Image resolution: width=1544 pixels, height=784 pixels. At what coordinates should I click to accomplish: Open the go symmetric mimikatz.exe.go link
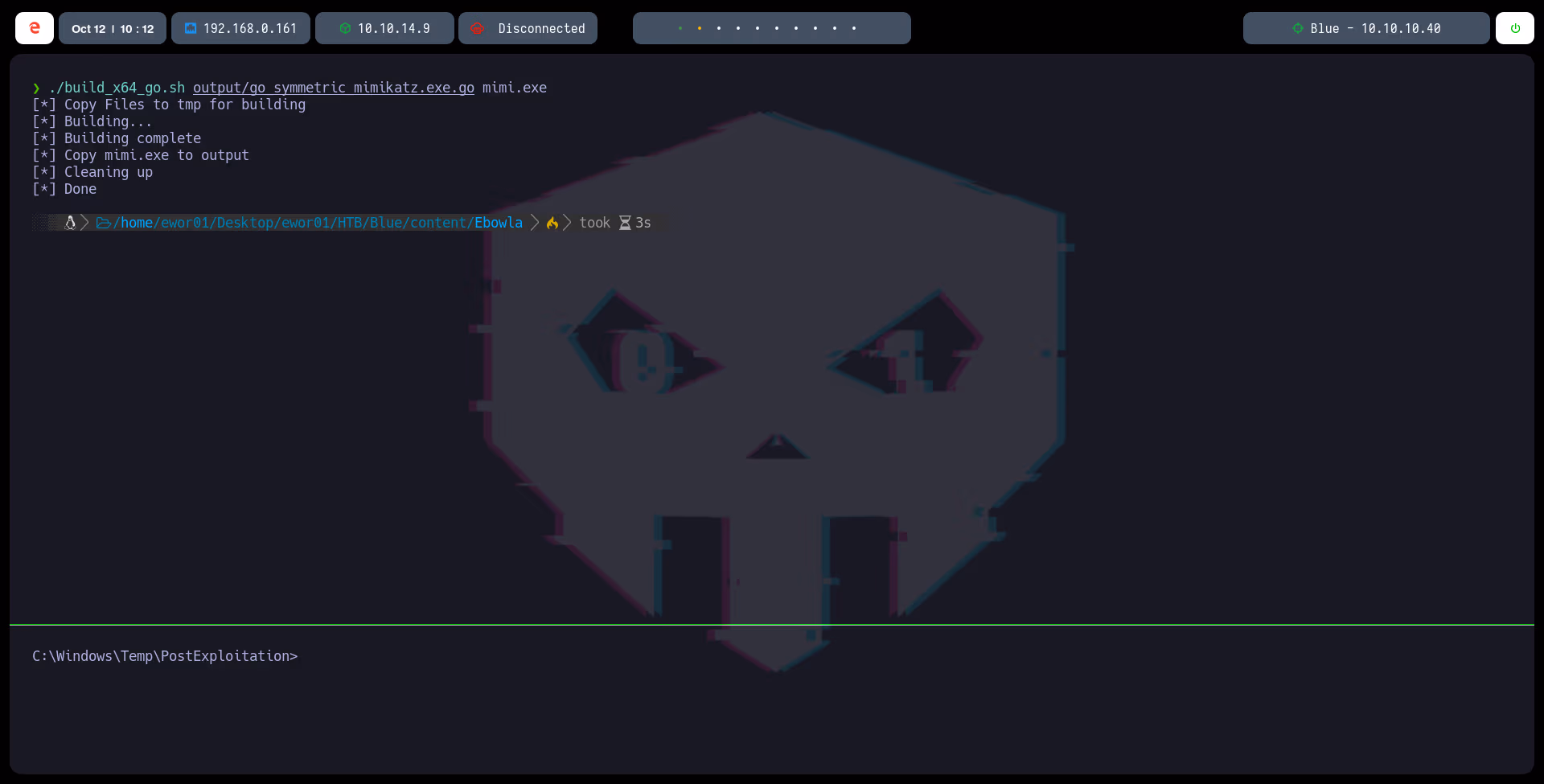[x=333, y=88]
